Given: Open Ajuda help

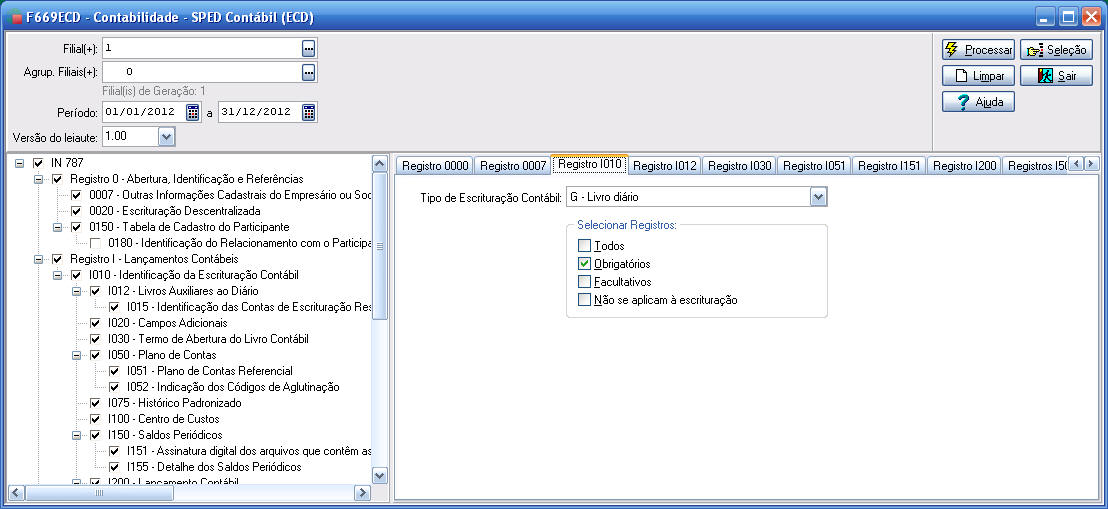Looking at the screenshot, I should click(x=978, y=102).
